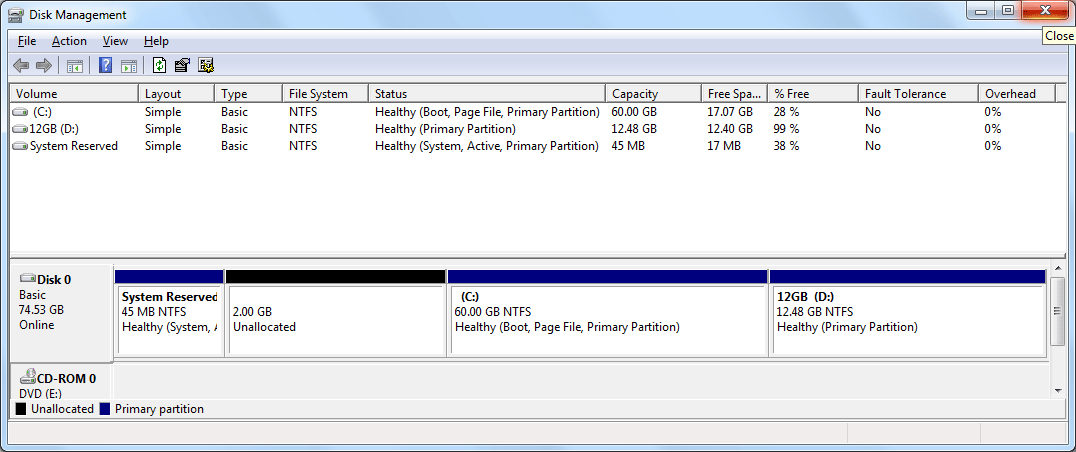Close the Disk Management window
Screen dimensions: 1076x452
[1046, 10]
